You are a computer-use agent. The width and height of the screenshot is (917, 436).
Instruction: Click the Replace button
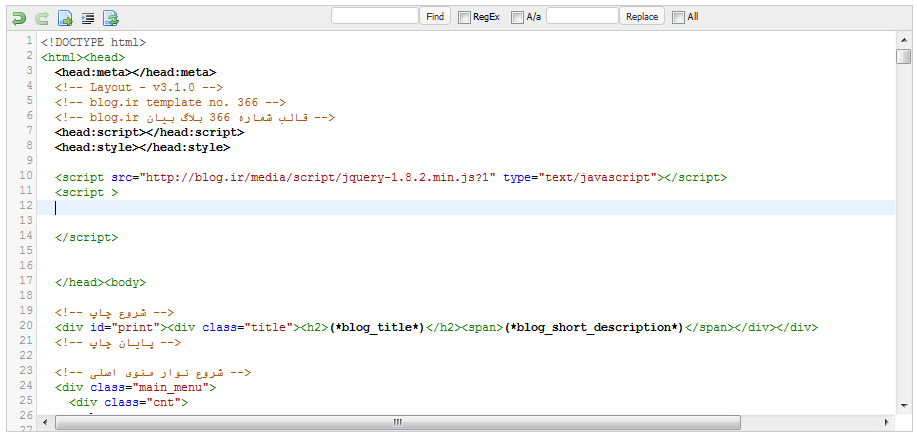[x=642, y=16]
